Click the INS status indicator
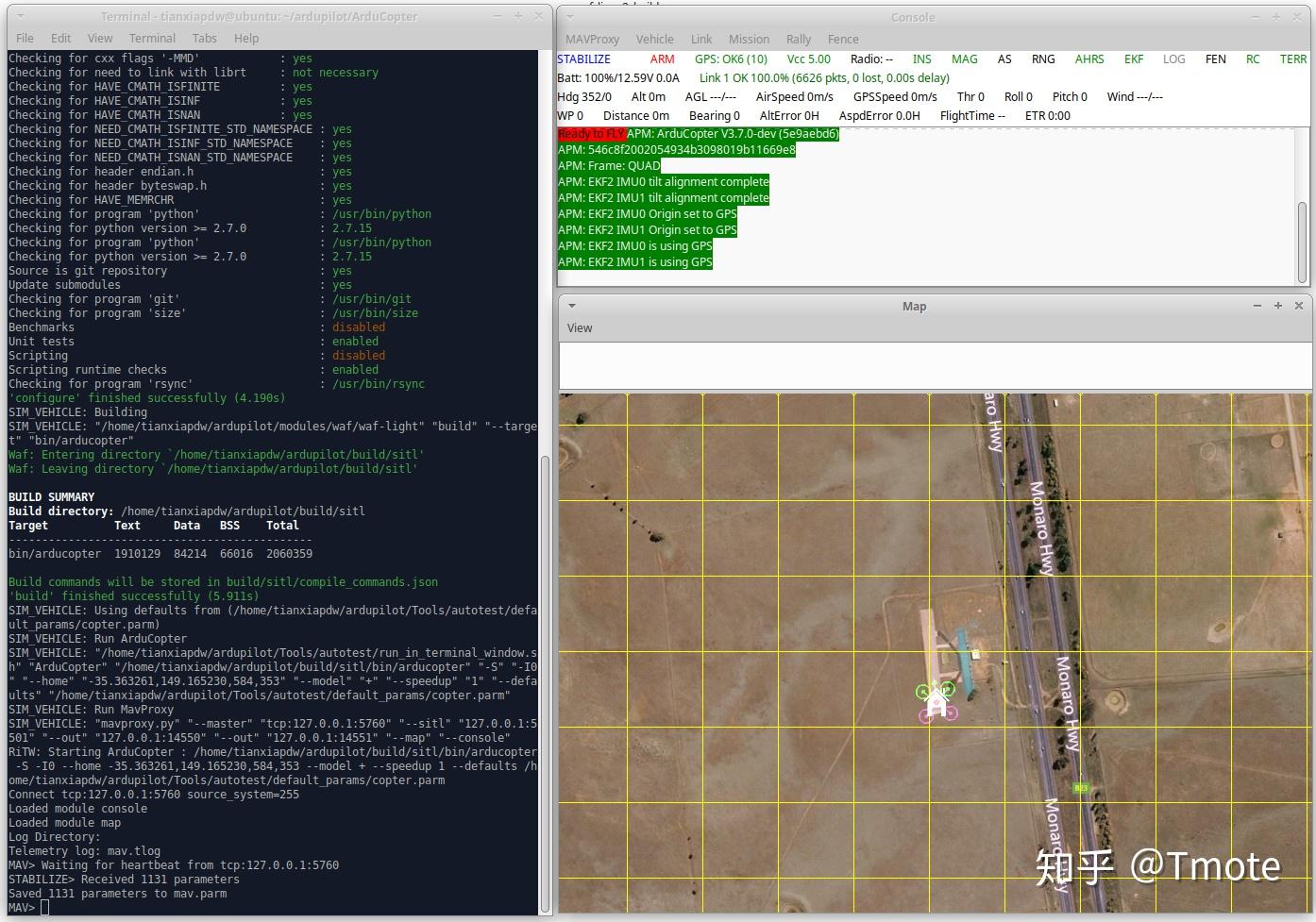The width and height of the screenshot is (1316, 922). (921, 59)
